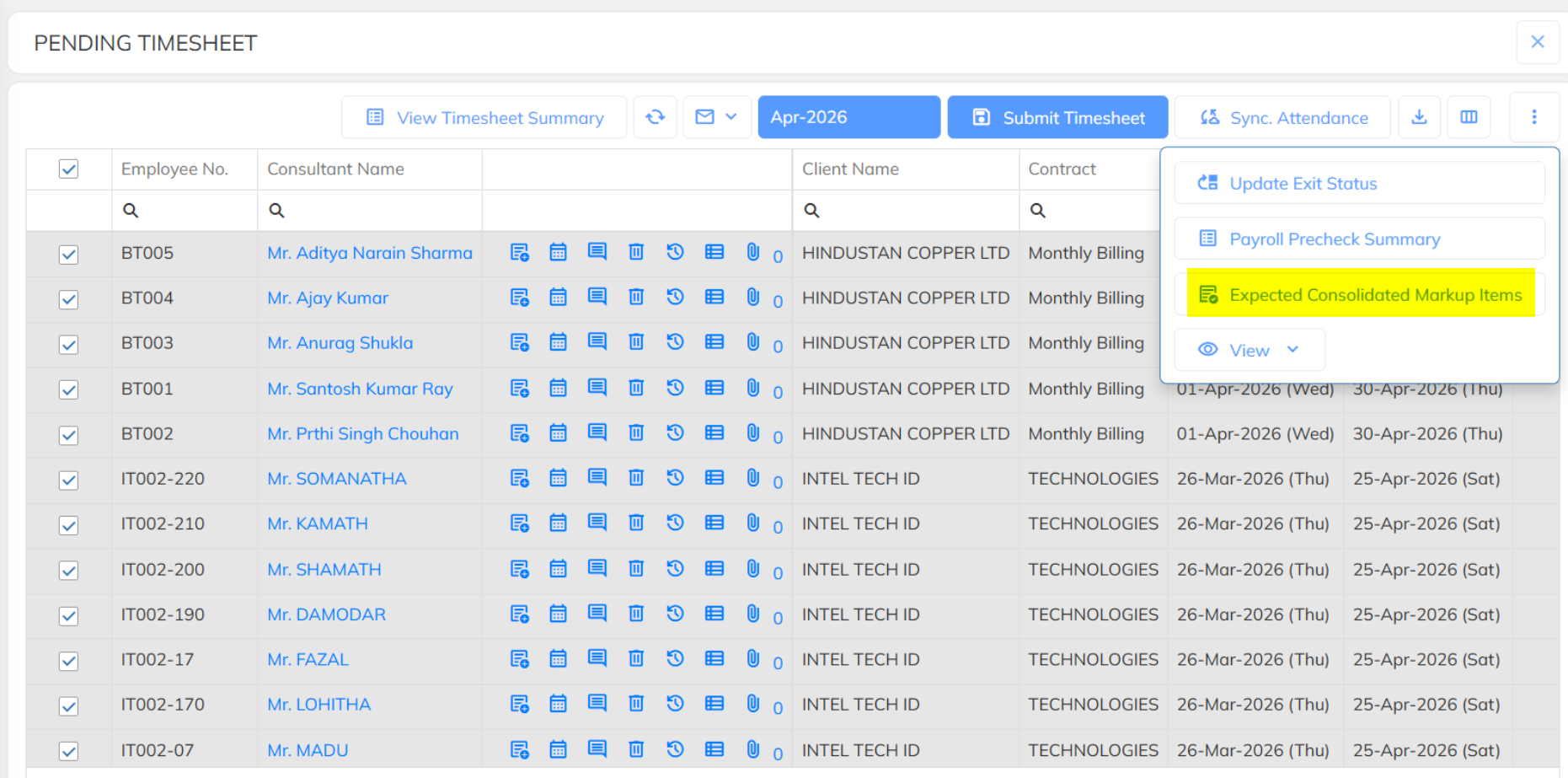The width and height of the screenshot is (1568, 778).
Task: Click the refresh icon in the toolbar
Action: (x=656, y=117)
